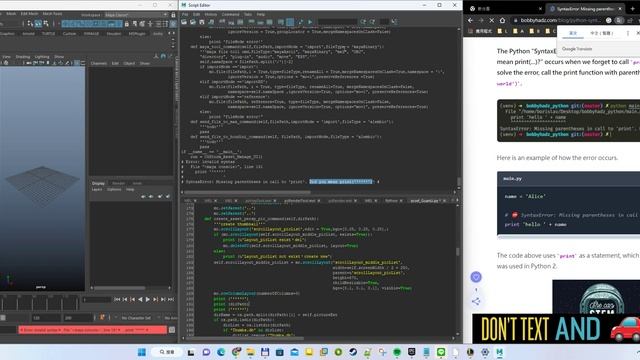Open Script Editor button beside command line

[x=172, y=330]
